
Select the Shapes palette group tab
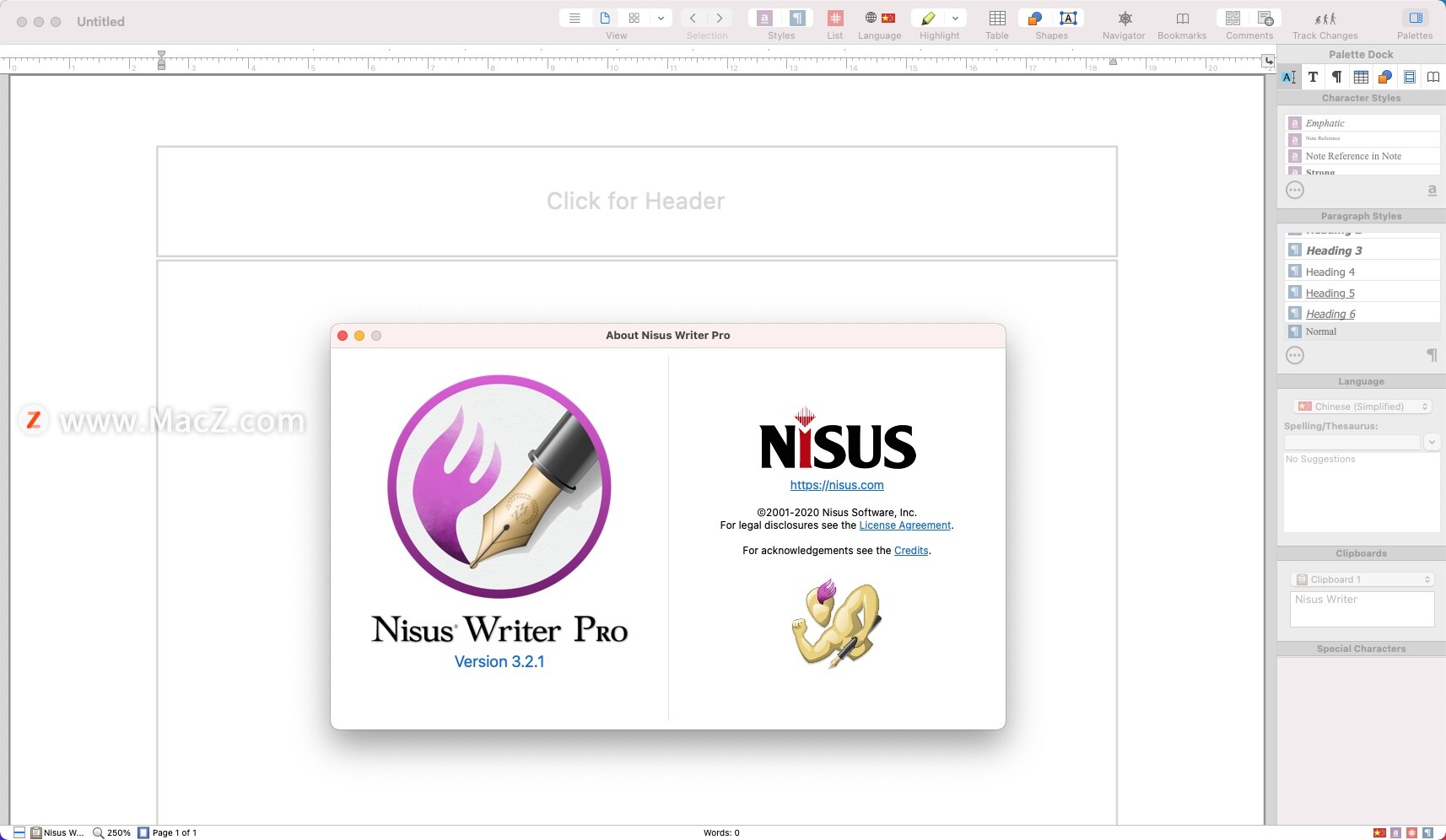point(1385,77)
